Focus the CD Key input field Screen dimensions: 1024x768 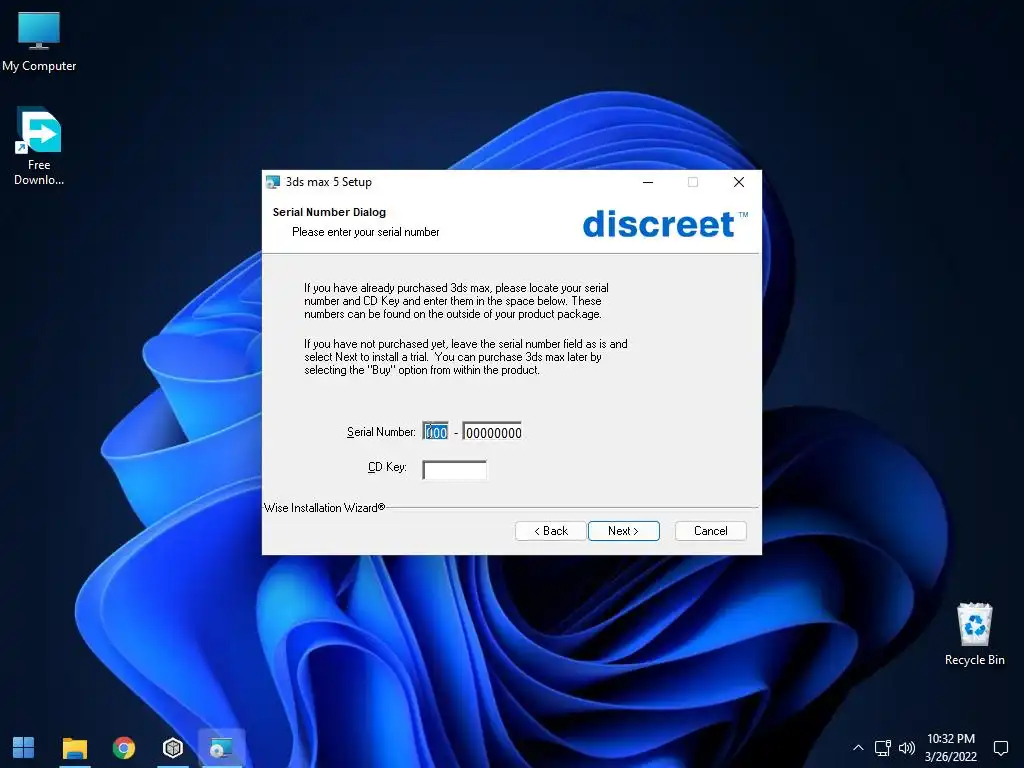pos(455,470)
